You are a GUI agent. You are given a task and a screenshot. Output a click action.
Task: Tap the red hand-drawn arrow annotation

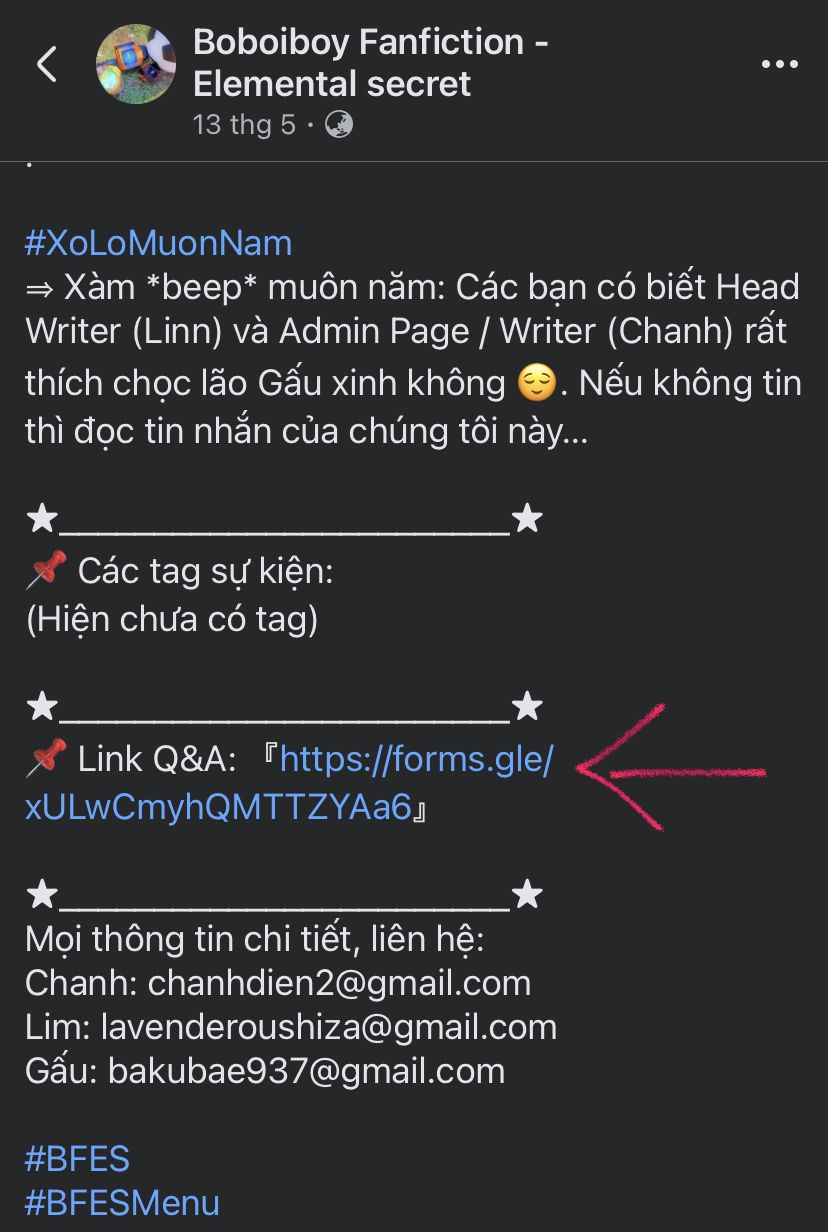672,768
